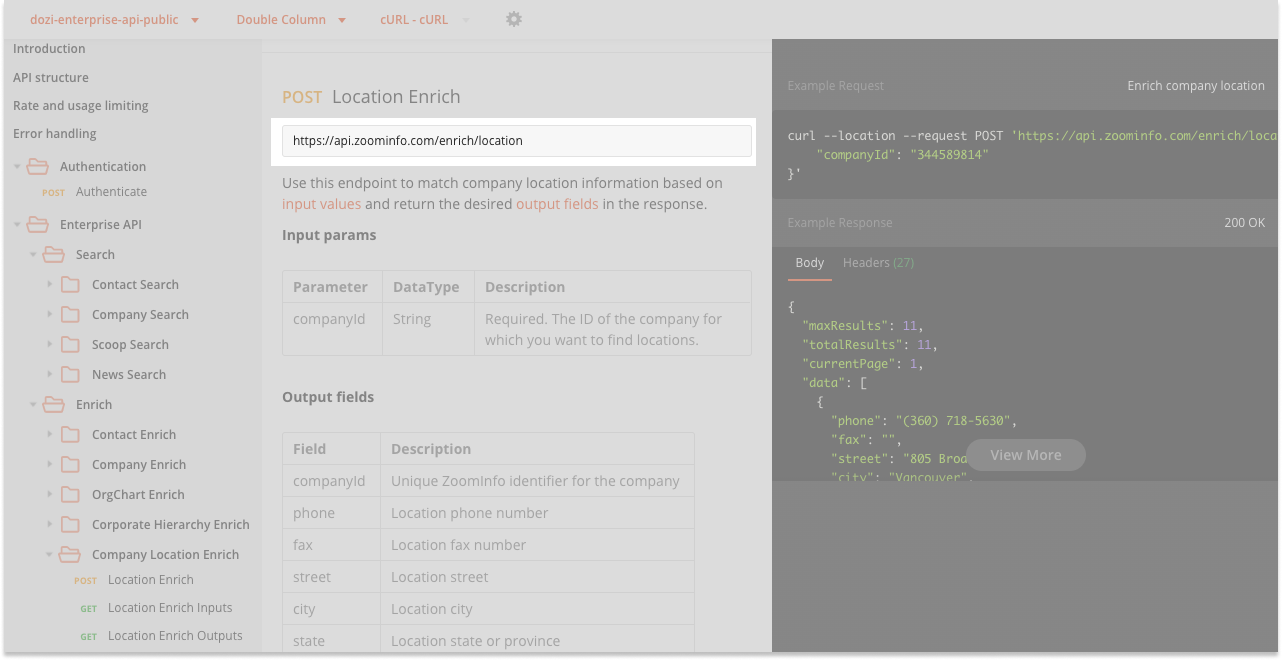
Task: Open the settings gear in the top toolbar
Action: tap(513, 19)
